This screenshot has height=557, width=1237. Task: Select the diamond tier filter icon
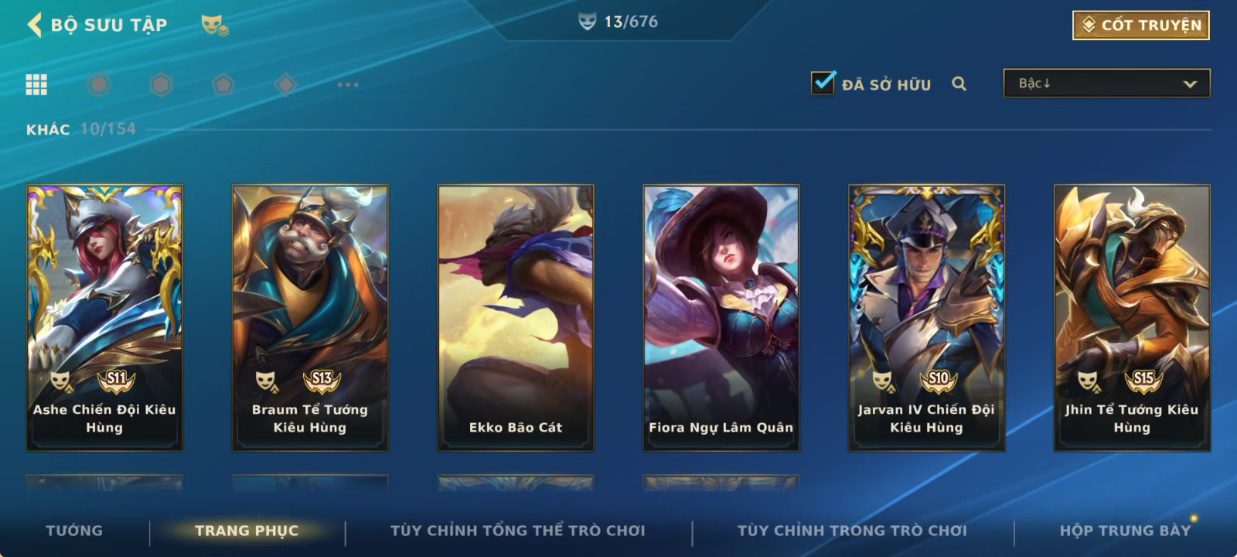click(285, 85)
